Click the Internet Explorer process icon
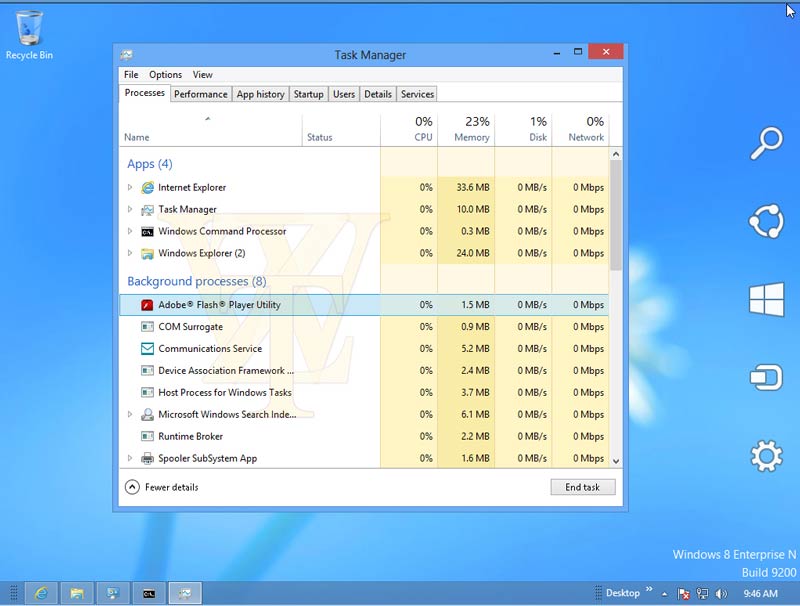The image size is (800, 606). (147, 188)
